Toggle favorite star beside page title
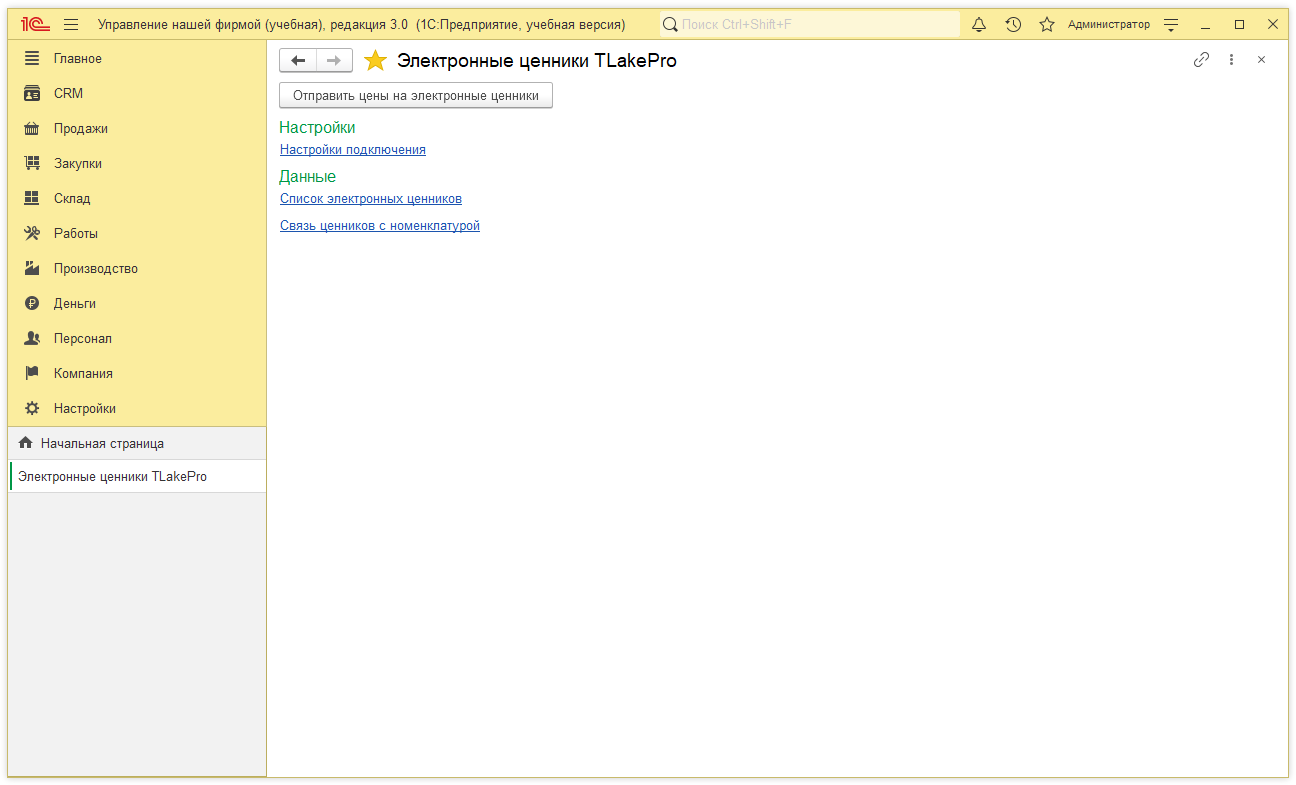1296x785 pixels. click(375, 61)
